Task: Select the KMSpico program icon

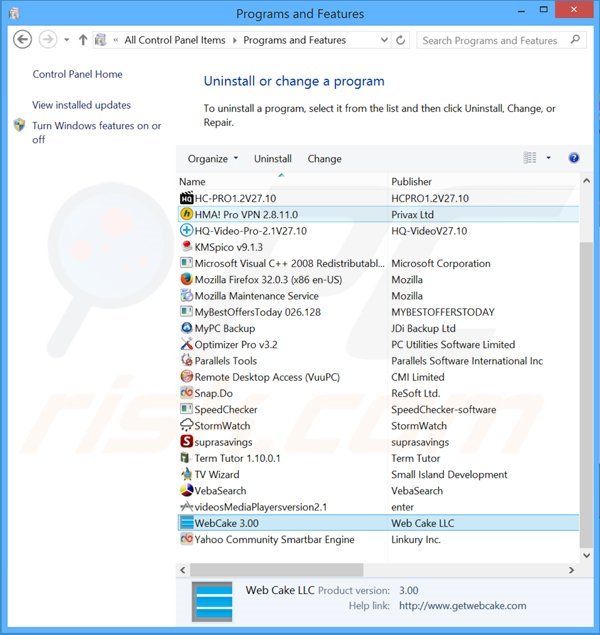Action: [186, 247]
